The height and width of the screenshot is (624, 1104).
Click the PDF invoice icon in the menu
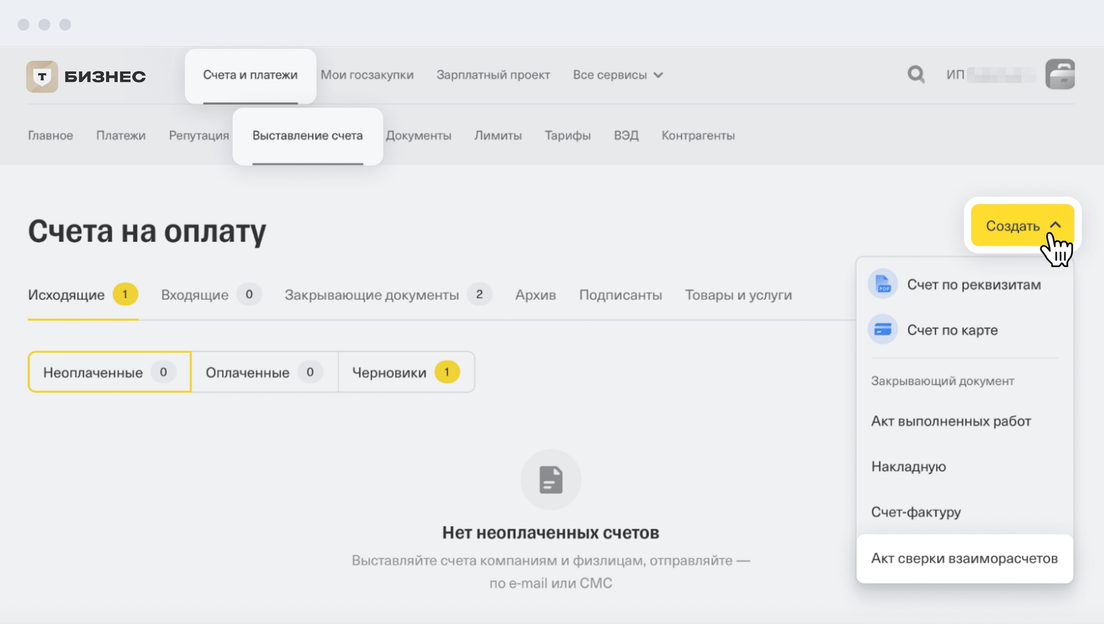(883, 284)
